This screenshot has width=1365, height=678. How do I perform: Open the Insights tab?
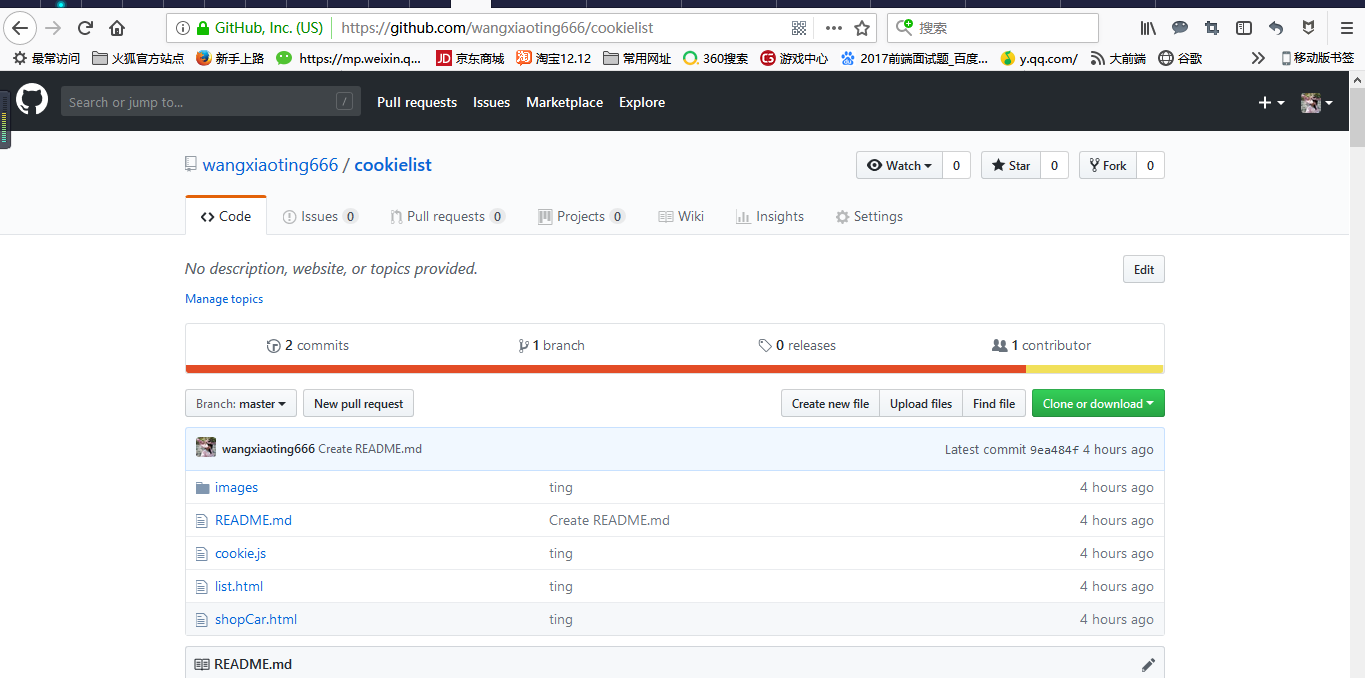(x=770, y=216)
